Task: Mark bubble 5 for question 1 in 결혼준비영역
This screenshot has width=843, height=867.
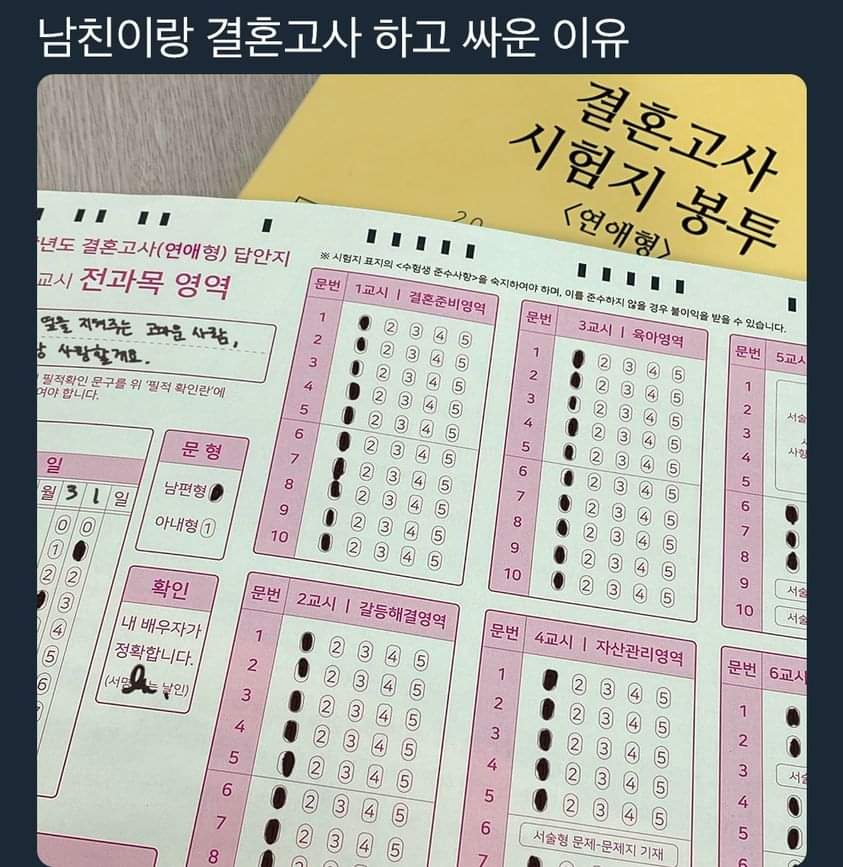Action: tap(465, 339)
